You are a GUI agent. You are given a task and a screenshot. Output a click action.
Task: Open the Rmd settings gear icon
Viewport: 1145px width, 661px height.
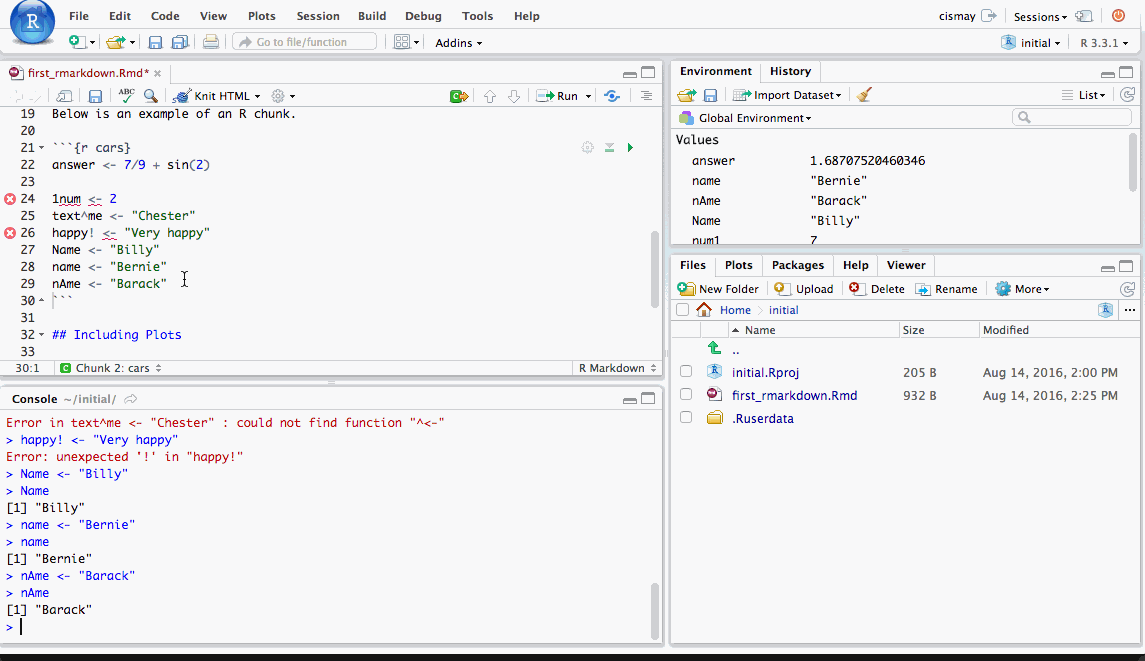(277, 96)
